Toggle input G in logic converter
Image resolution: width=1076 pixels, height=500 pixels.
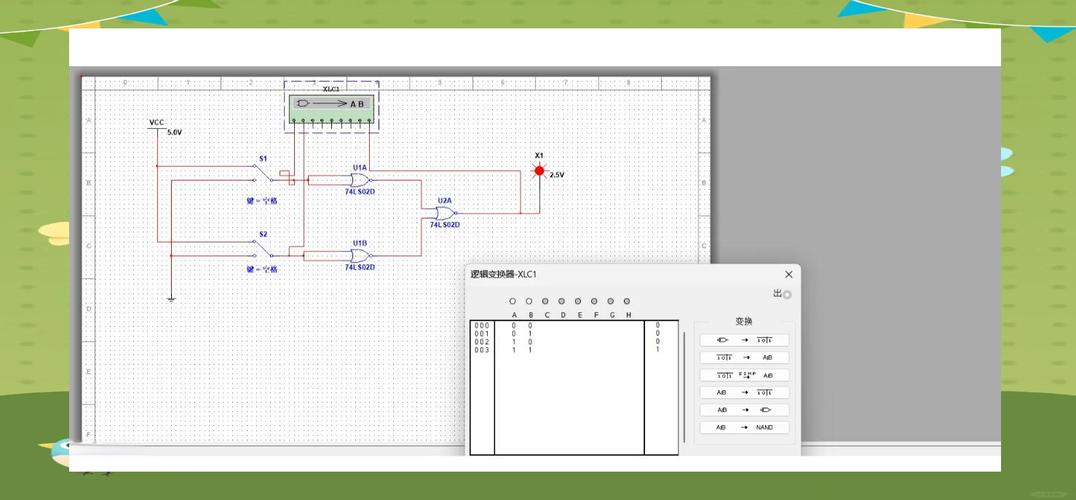click(611, 301)
